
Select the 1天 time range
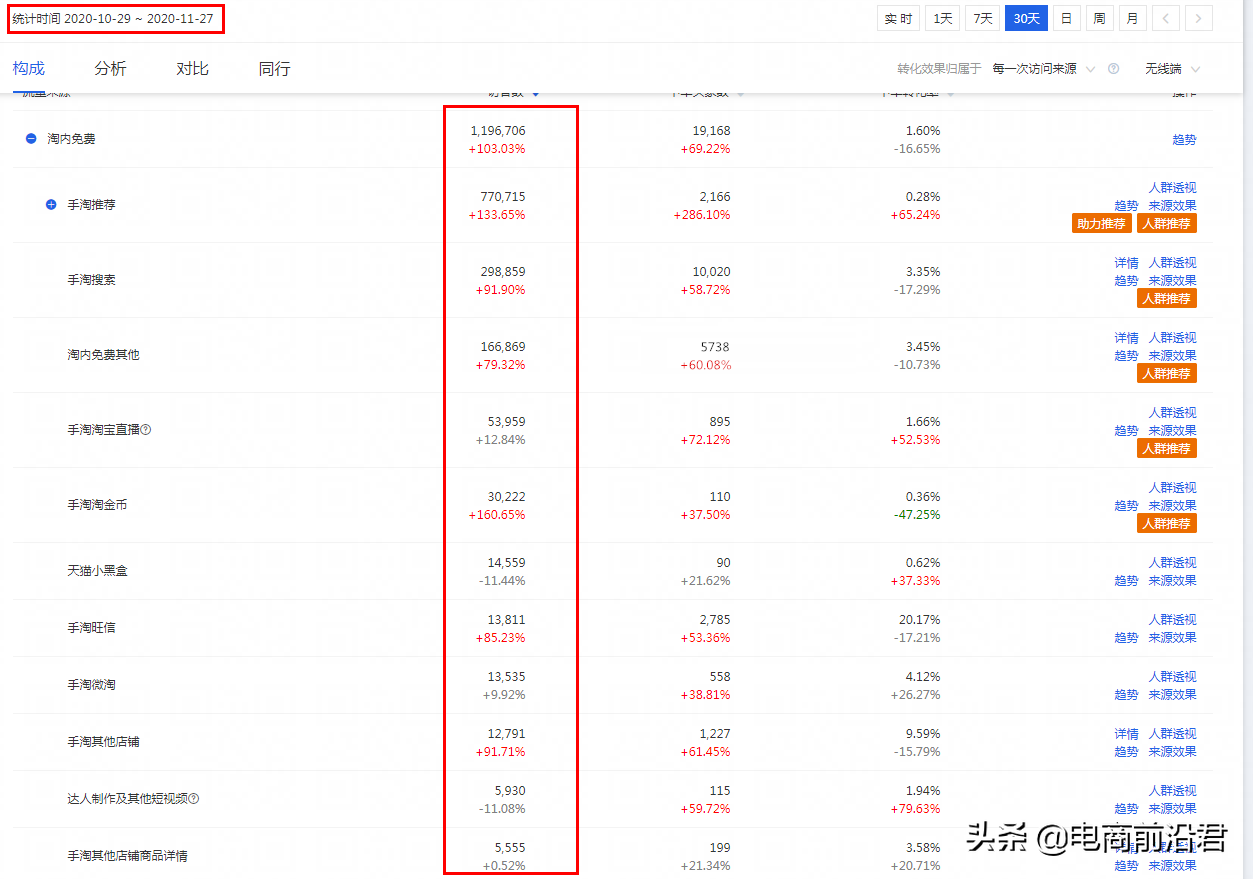point(942,18)
